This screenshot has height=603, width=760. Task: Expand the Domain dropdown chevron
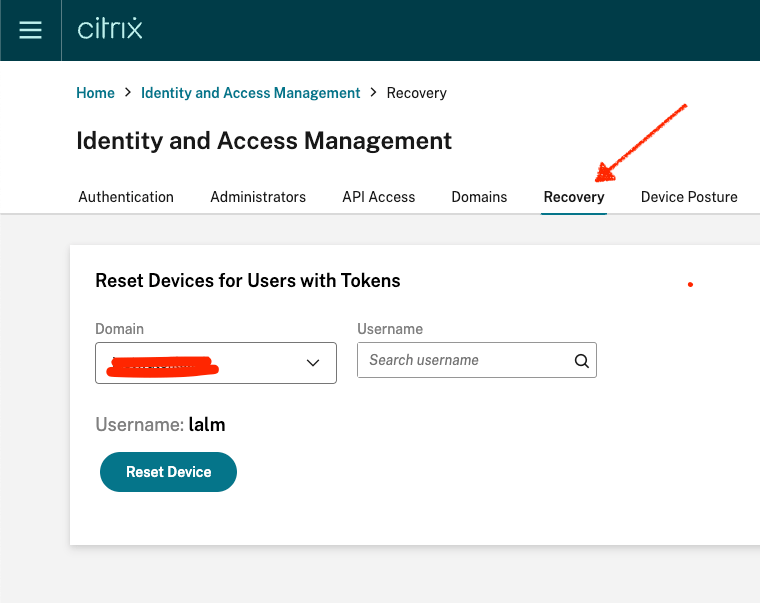pos(313,363)
